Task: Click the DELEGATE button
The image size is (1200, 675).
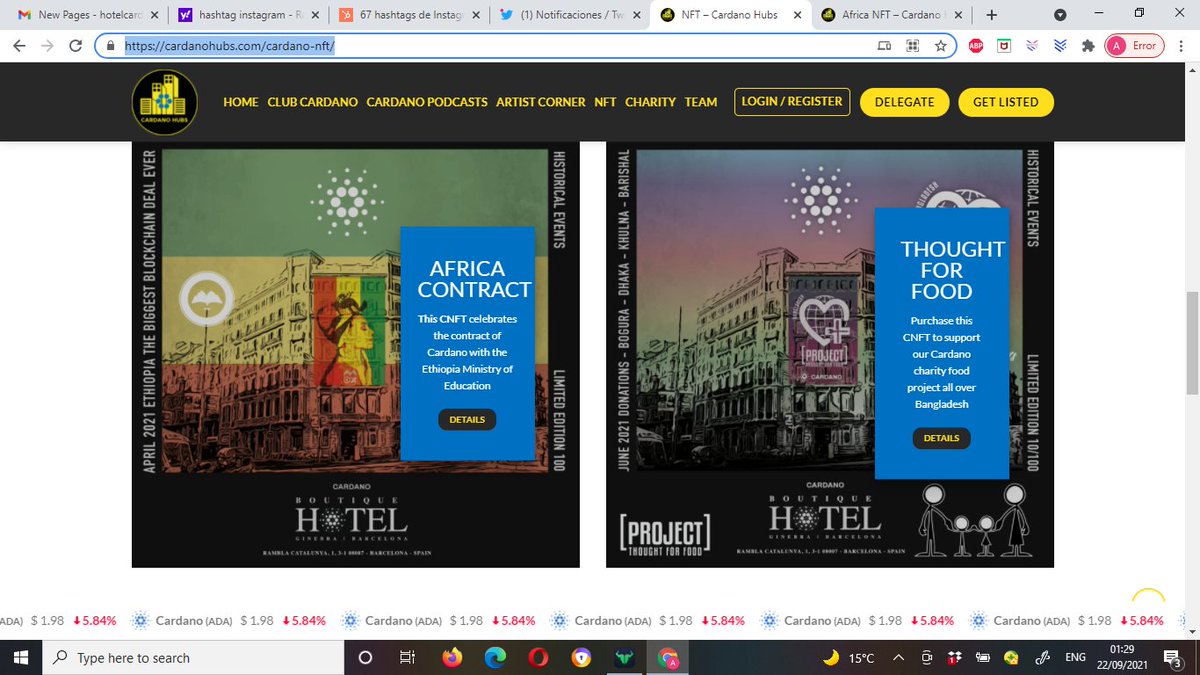Action: [x=904, y=102]
